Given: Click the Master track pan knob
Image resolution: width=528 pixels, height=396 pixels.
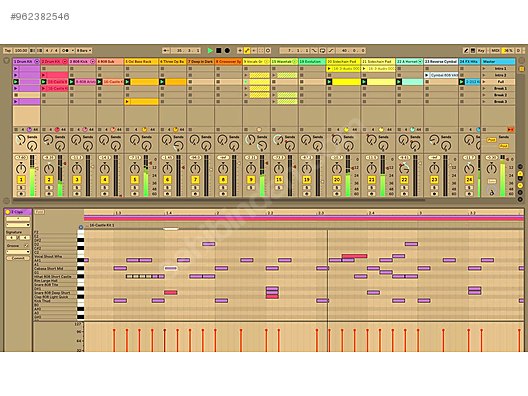Looking at the screenshot, I should coord(491,168).
